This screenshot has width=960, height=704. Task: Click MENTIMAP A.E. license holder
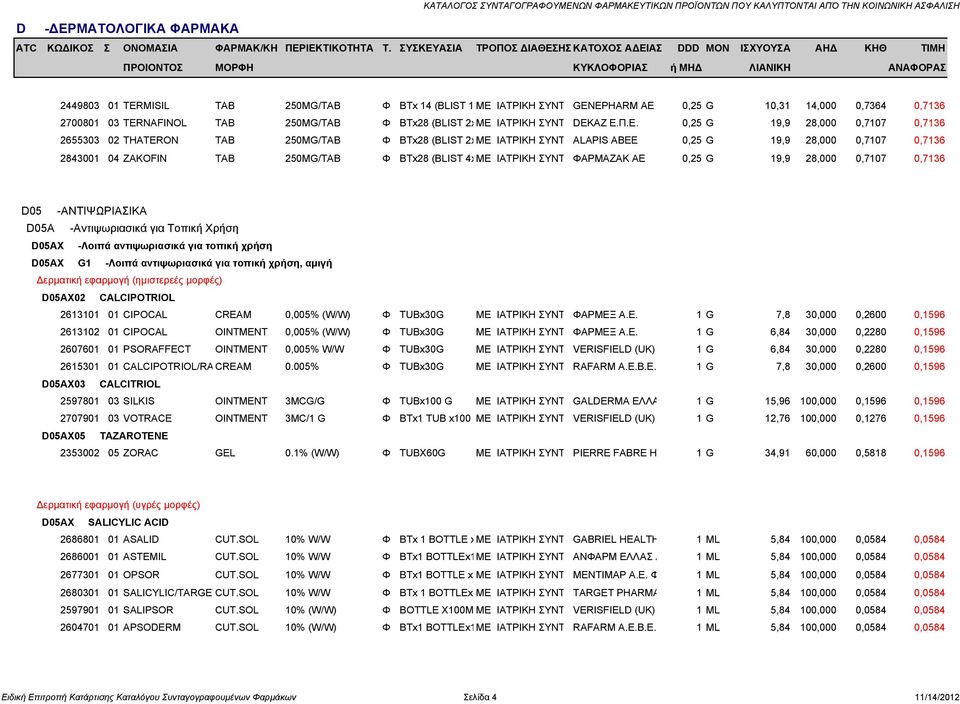pos(615,575)
